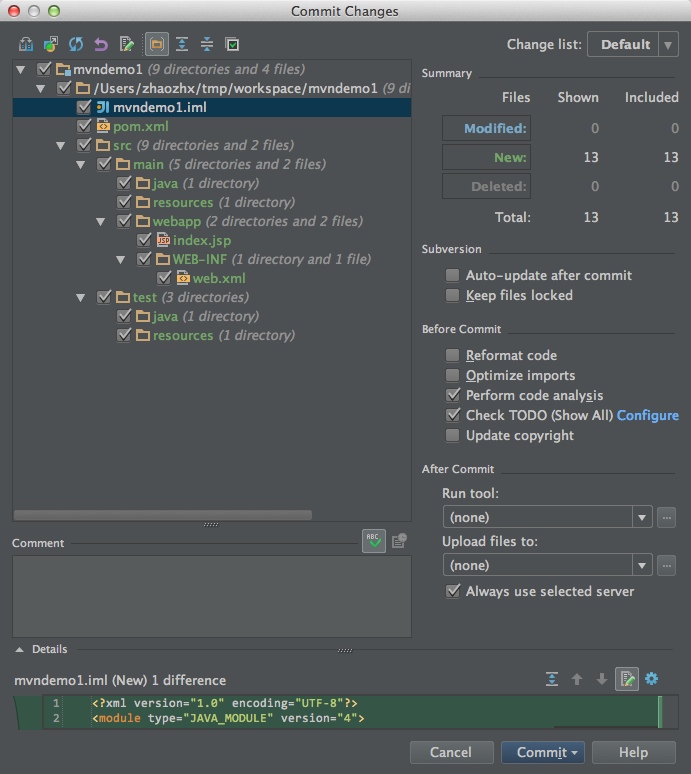This screenshot has width=691, height=774.
Task: Enable Keep files locked checkbox
Action: tap(452, 295)
